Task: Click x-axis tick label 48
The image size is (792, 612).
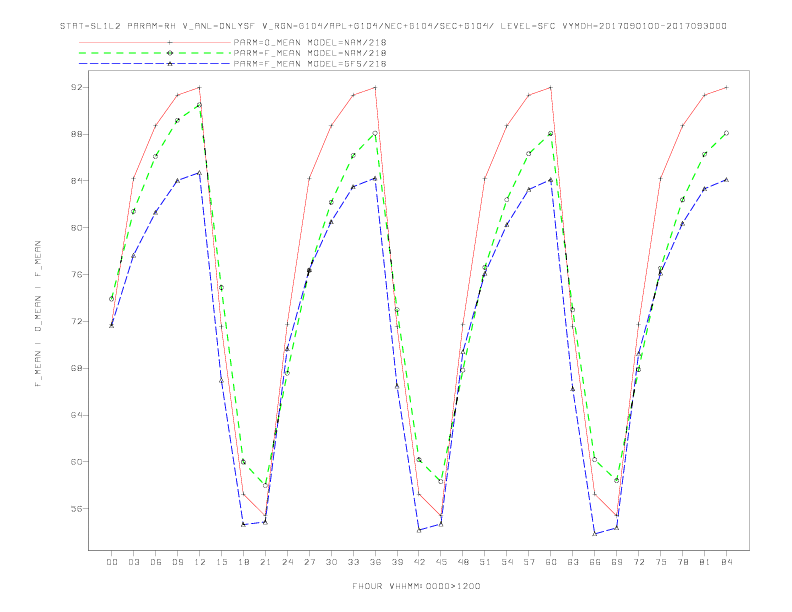Action: tap(463, 562)
